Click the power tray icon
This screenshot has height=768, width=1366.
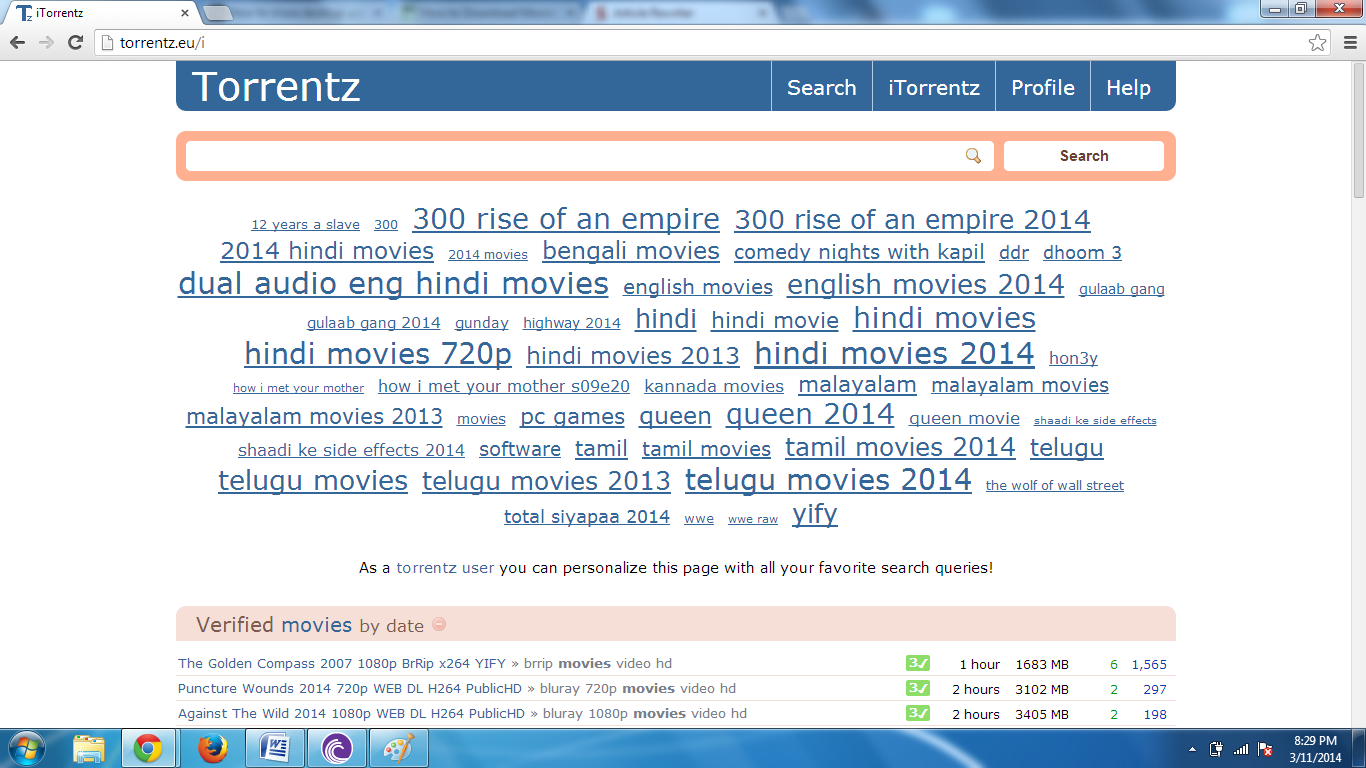coord(1217,748)
